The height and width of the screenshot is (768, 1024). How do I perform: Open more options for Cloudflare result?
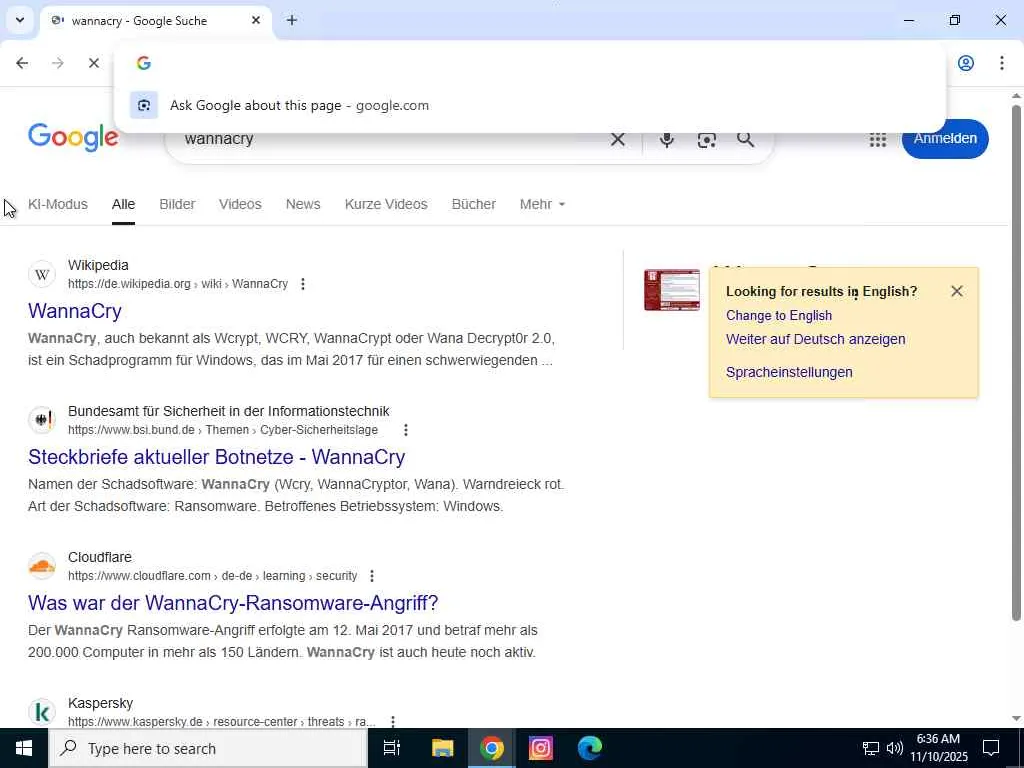click(372, 576)
